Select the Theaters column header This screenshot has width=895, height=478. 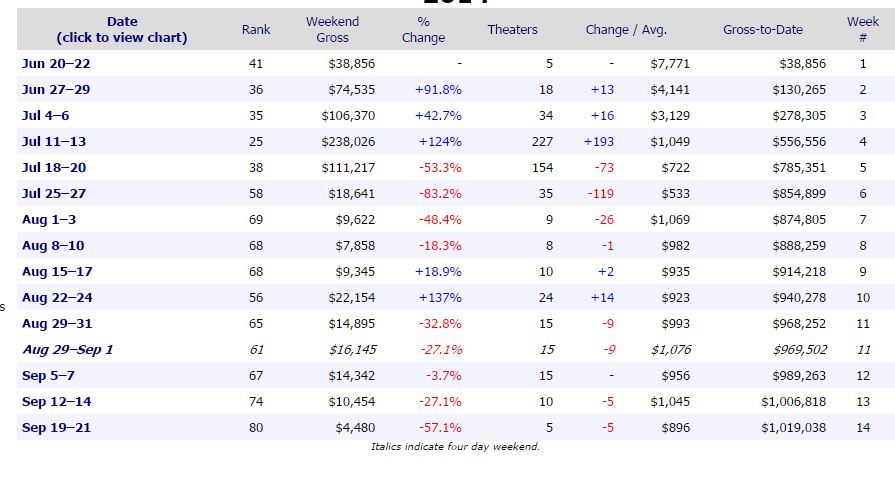(512, 29)
